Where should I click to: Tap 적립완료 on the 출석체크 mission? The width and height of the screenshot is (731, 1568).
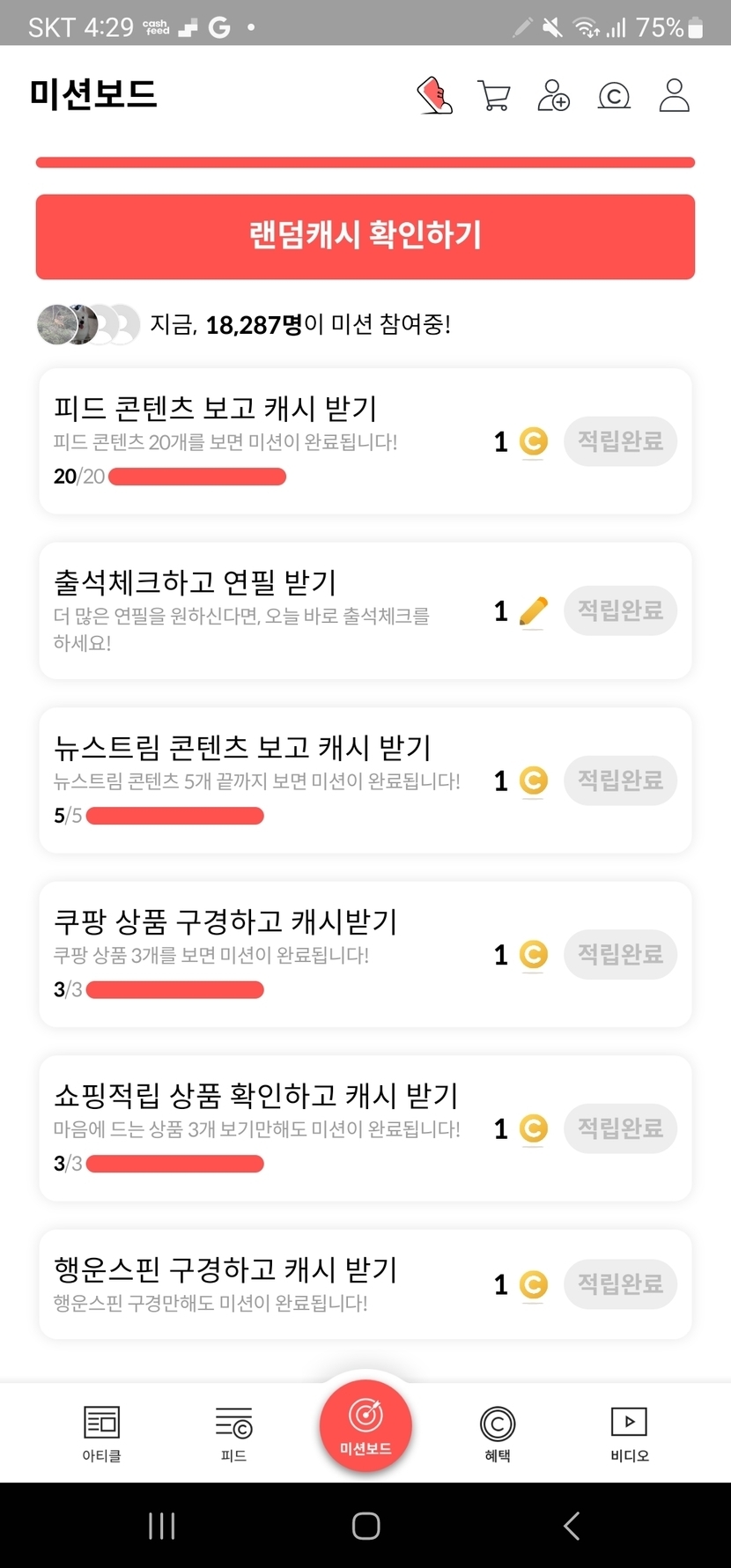click(x=620, y=610)
